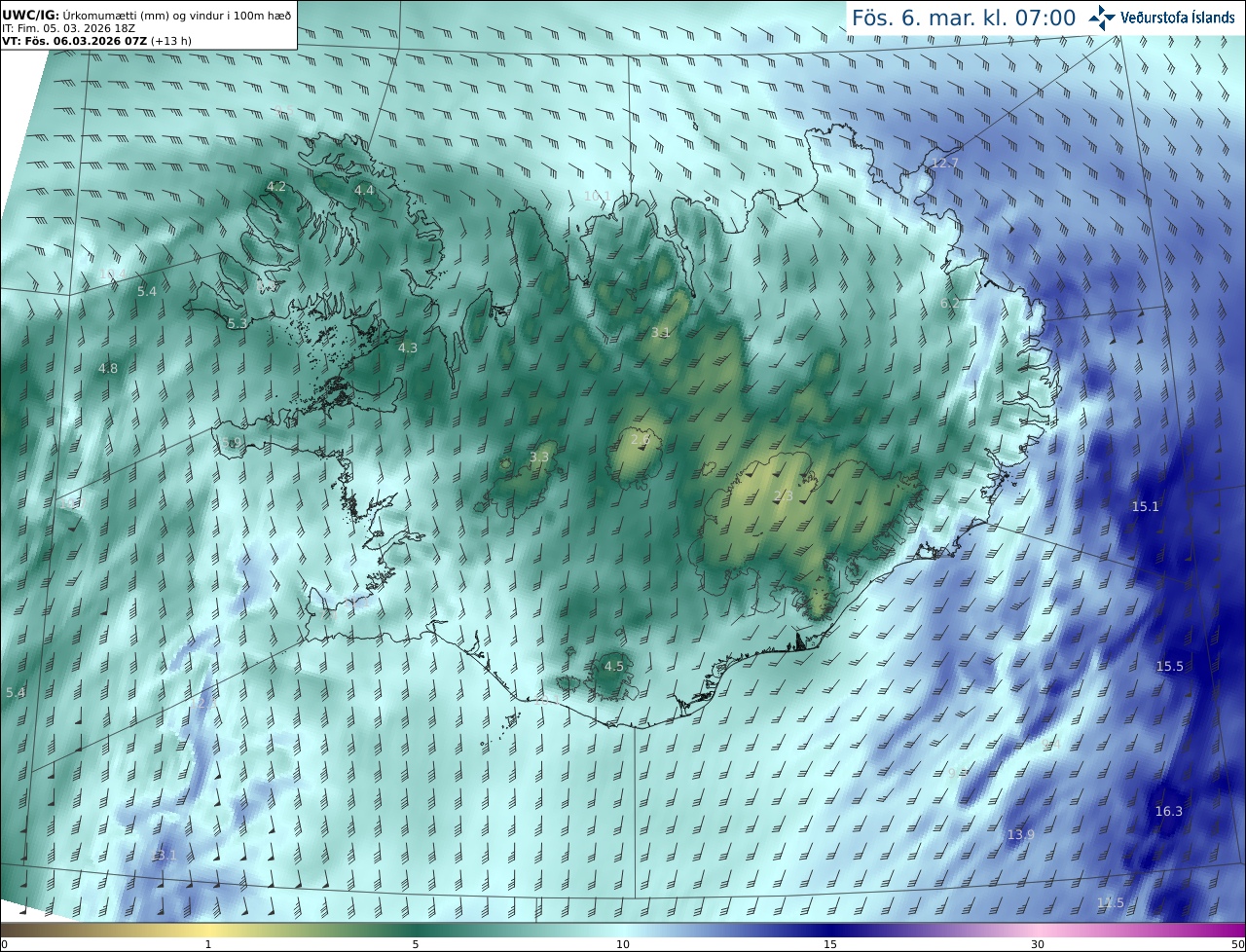Click the 4.2 value on the map
Viewport: 1246px width, 952px height.
(x=276, y=186)
